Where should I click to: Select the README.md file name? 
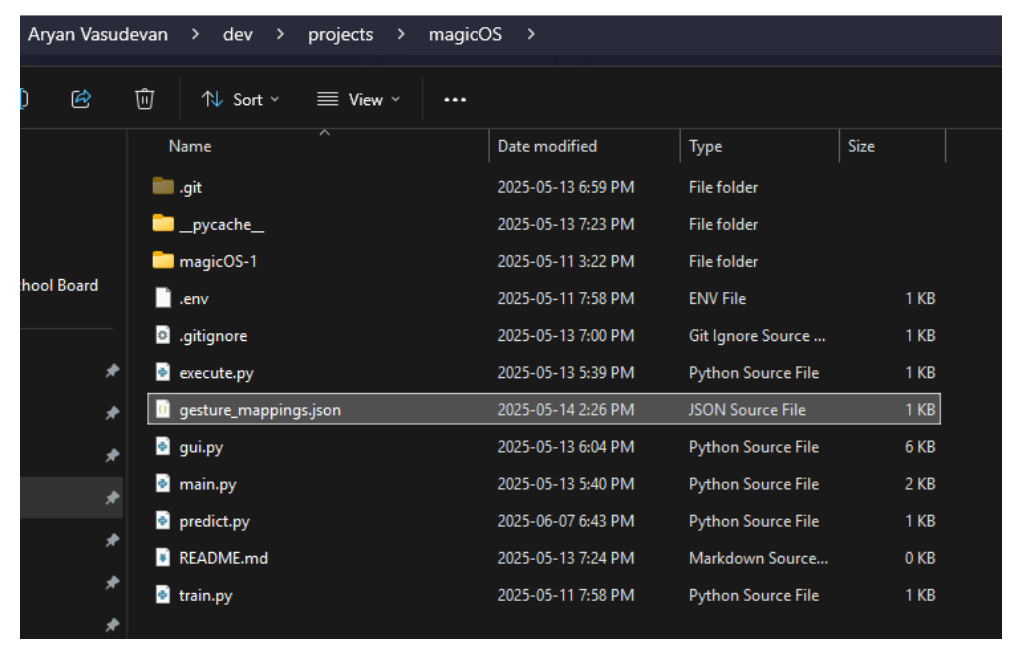(223, 558)
